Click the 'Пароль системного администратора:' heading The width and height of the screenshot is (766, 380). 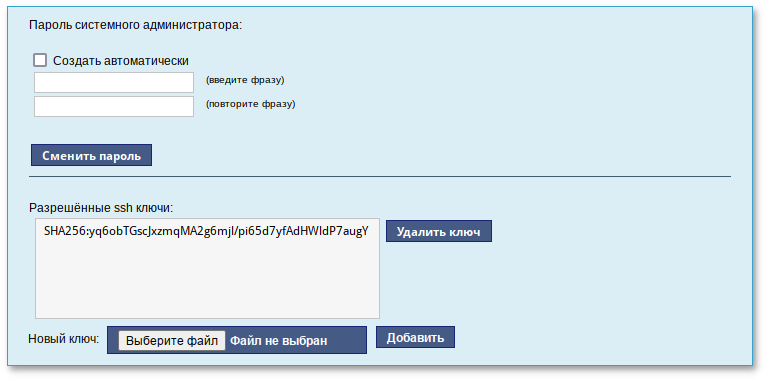click(136, 25)
